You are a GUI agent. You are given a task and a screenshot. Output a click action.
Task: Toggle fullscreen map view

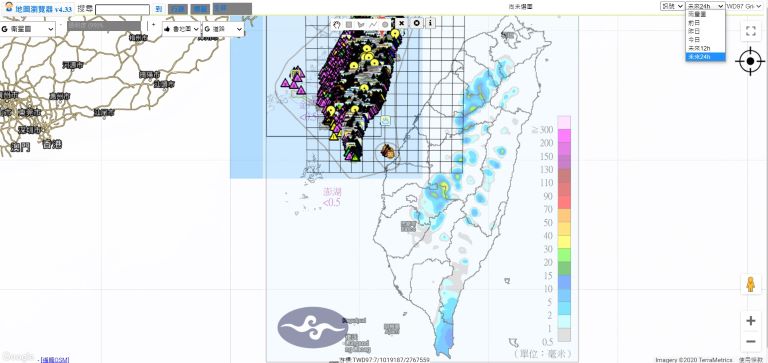750,32
